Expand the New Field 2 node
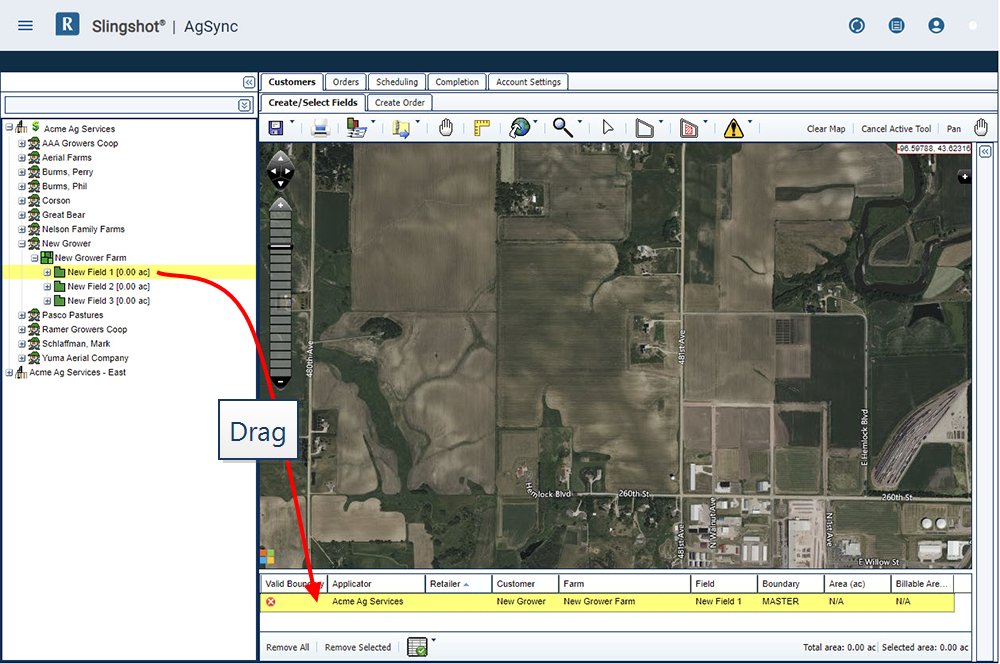The image size is (1000, 664). tap(47, 286)
